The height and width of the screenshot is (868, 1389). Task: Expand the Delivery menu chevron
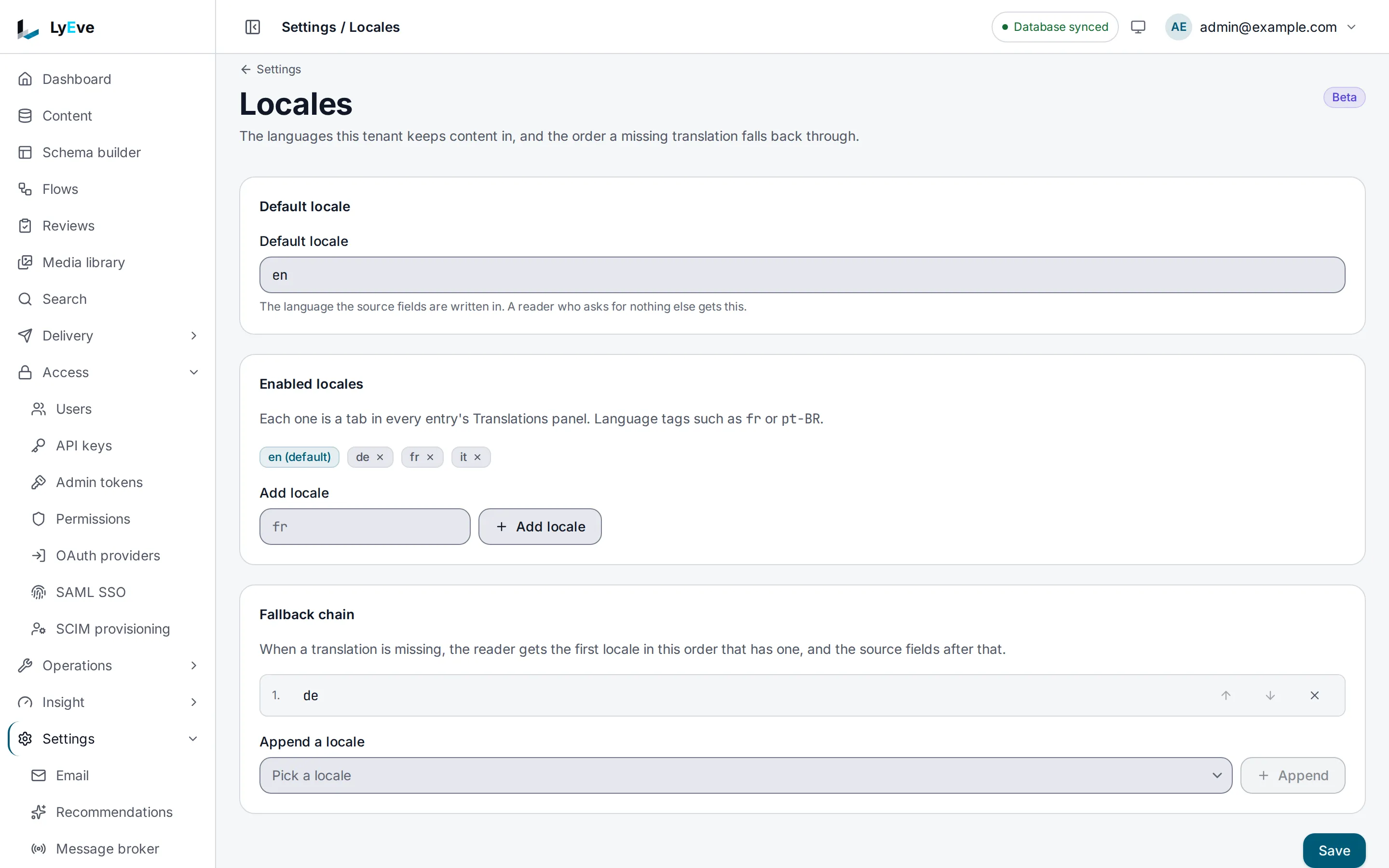click(x=193, y=336)
